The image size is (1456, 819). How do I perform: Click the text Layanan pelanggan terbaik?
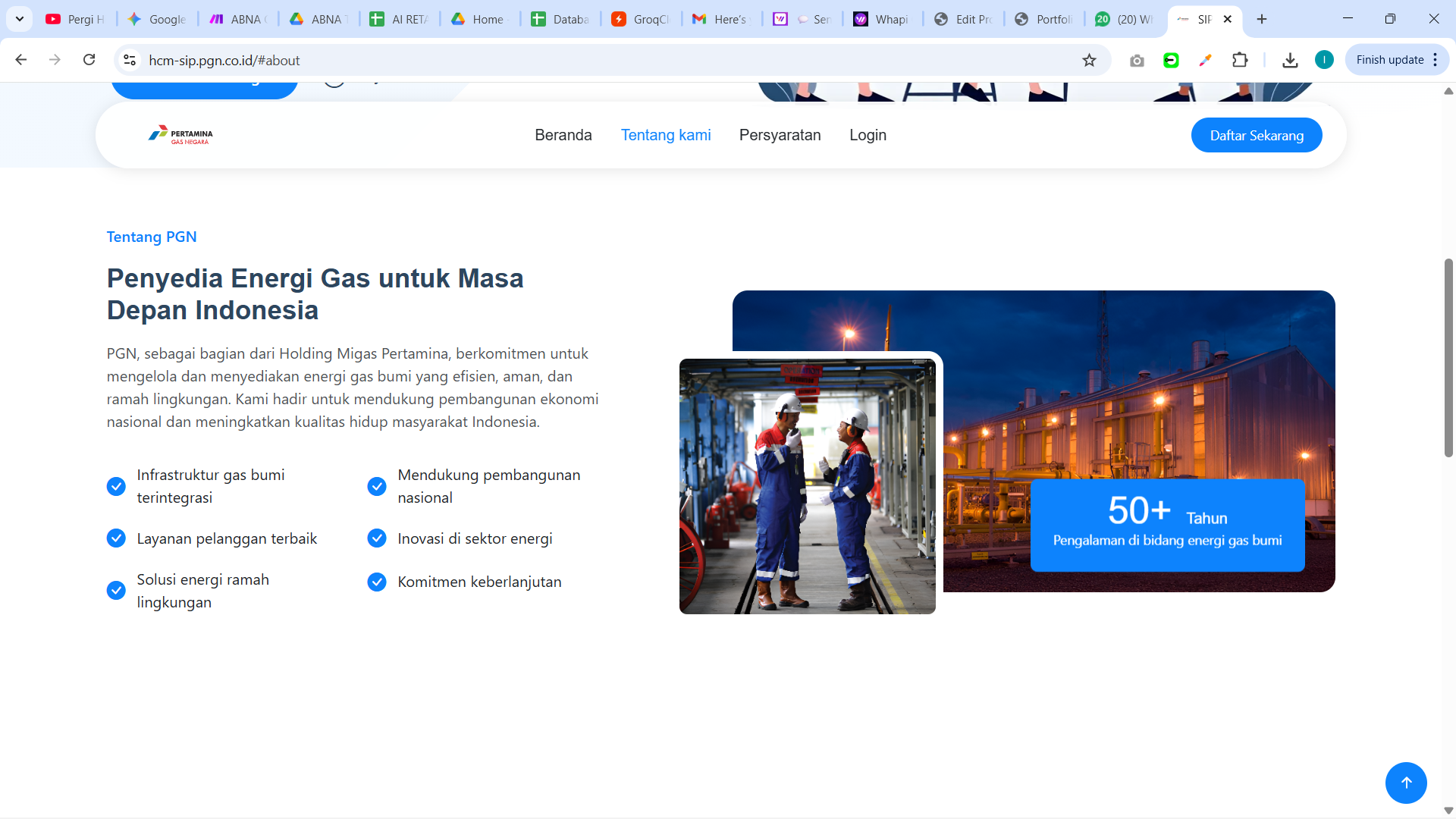227,538
